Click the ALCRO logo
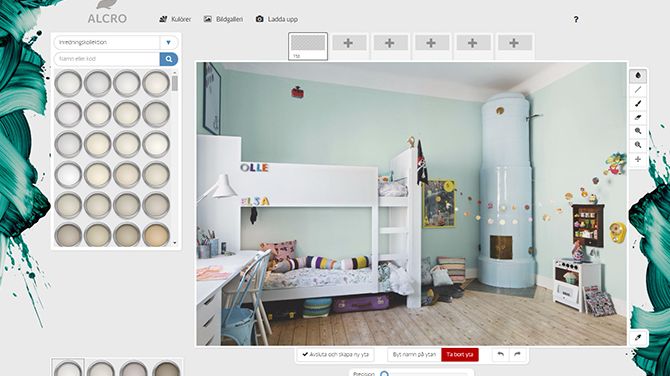670x376 pixels. tap(107, 13)
